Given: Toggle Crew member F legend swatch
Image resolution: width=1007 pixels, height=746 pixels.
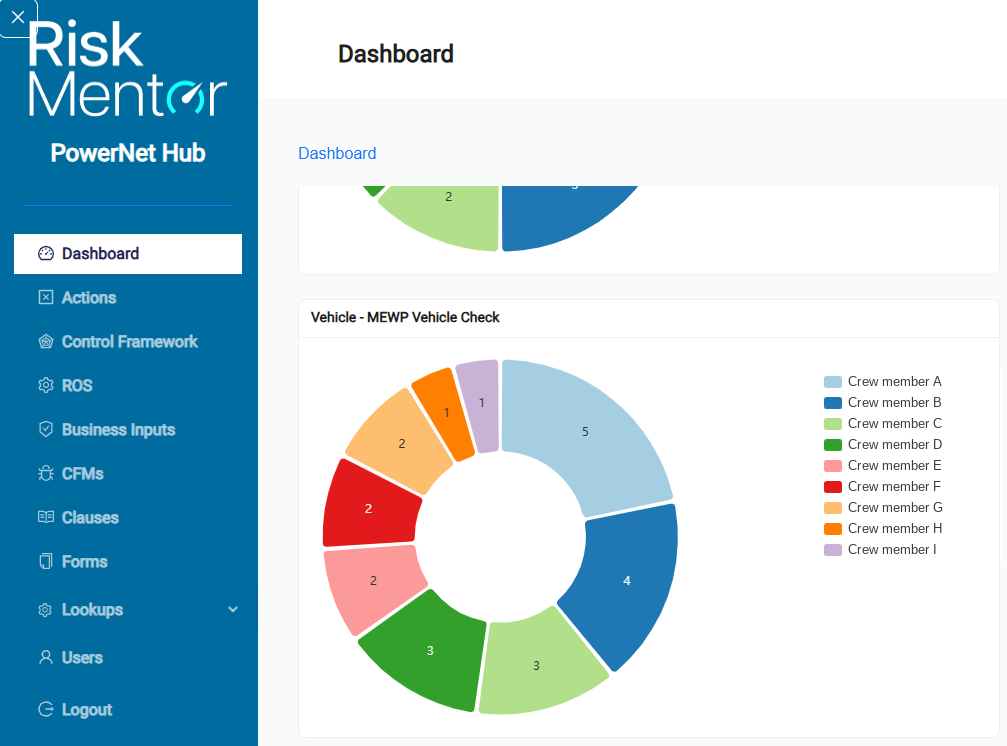Looking at the screenshot, I should click(x=832, y=487).
